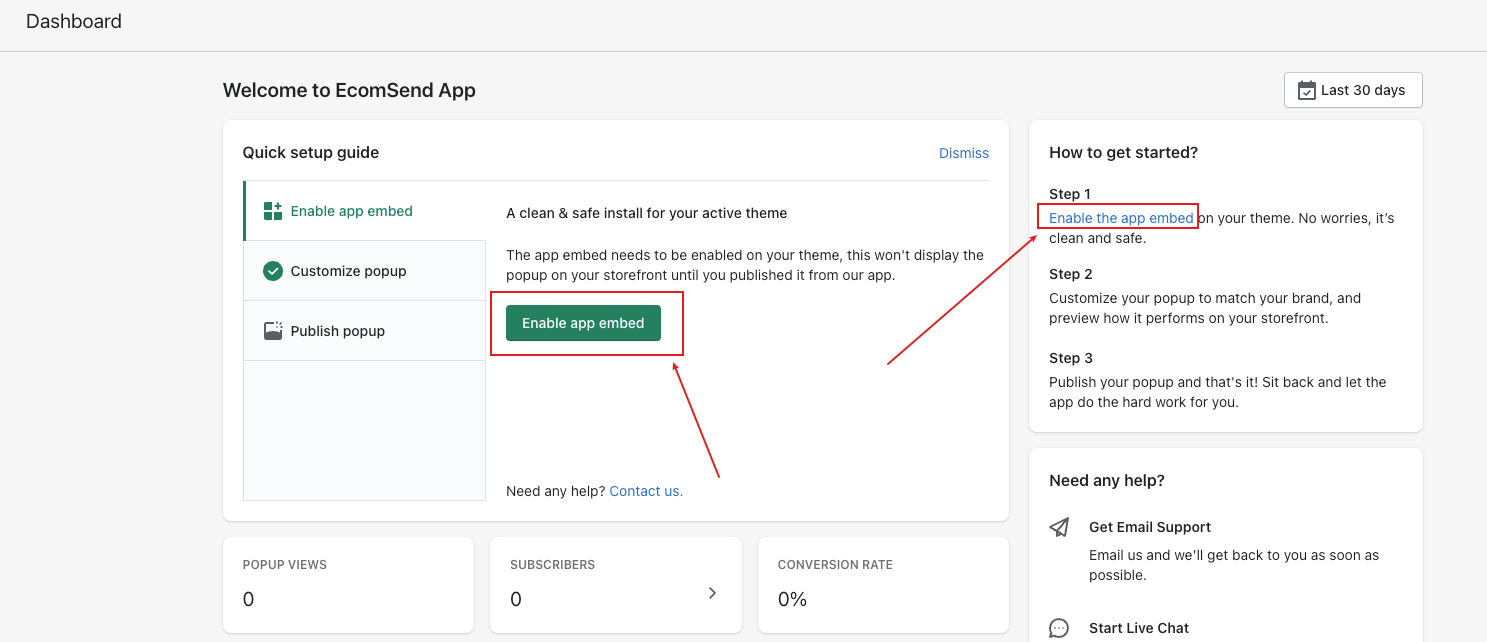Click the How to get started heading
The image size is (1487, 642).
(1123, 153)
